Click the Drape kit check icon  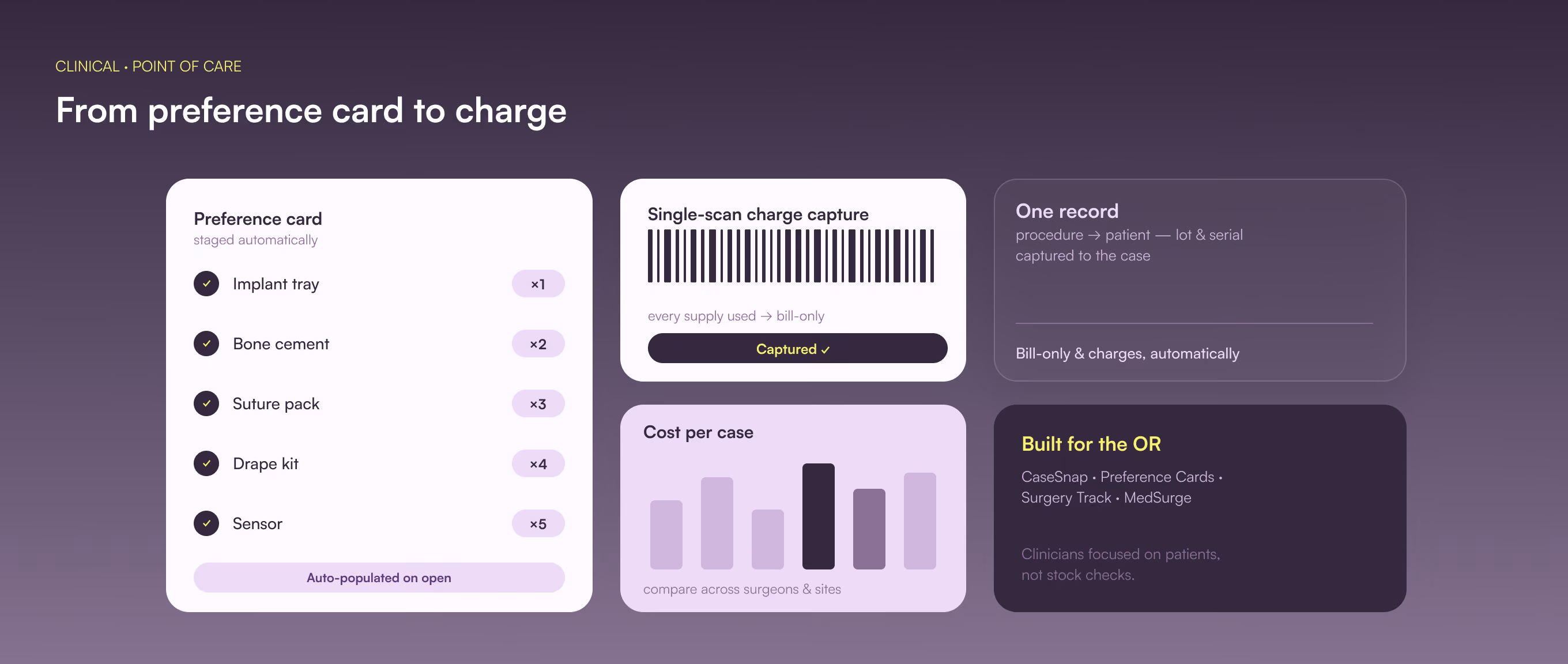tap(206, 464)
